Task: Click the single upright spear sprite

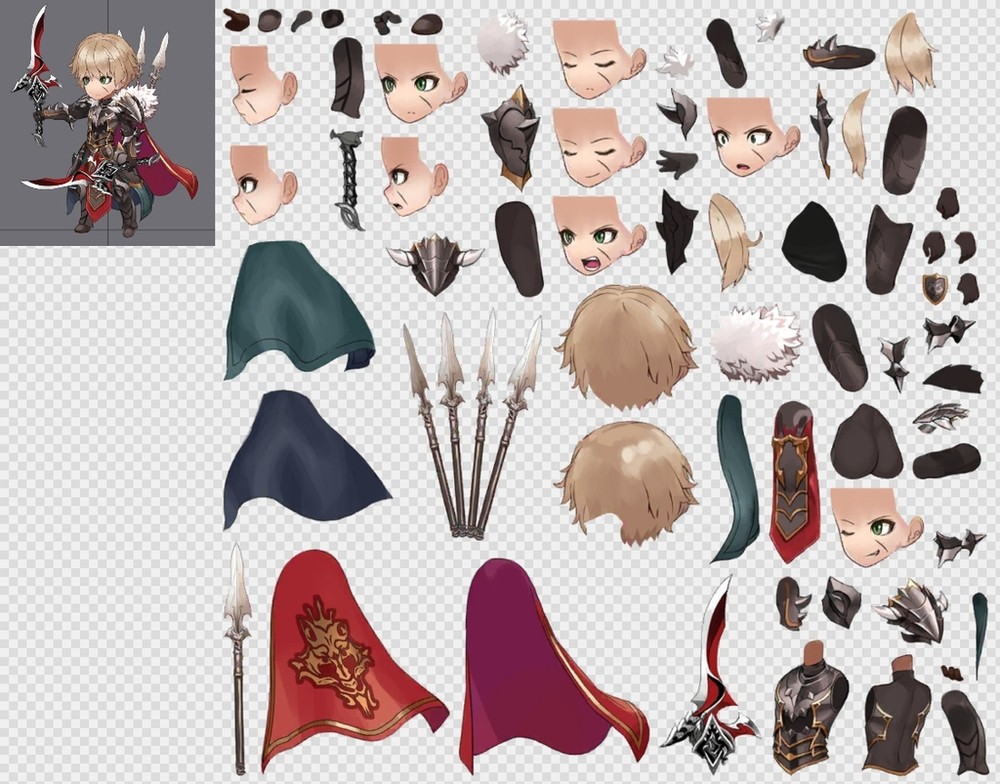Action: 238,655
